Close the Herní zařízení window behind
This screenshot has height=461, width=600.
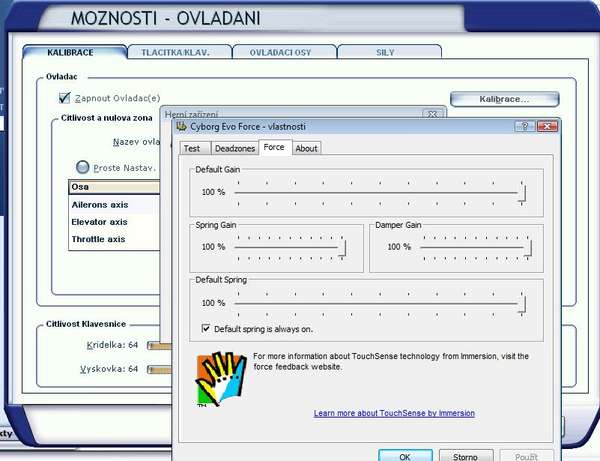pyautogui.click(x=432, y=114)
